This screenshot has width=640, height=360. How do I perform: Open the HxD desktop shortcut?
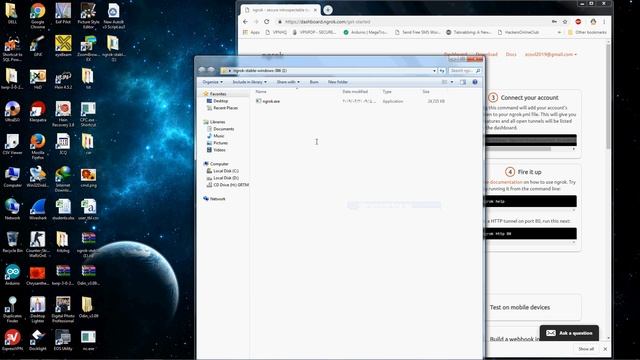[38, 79]
